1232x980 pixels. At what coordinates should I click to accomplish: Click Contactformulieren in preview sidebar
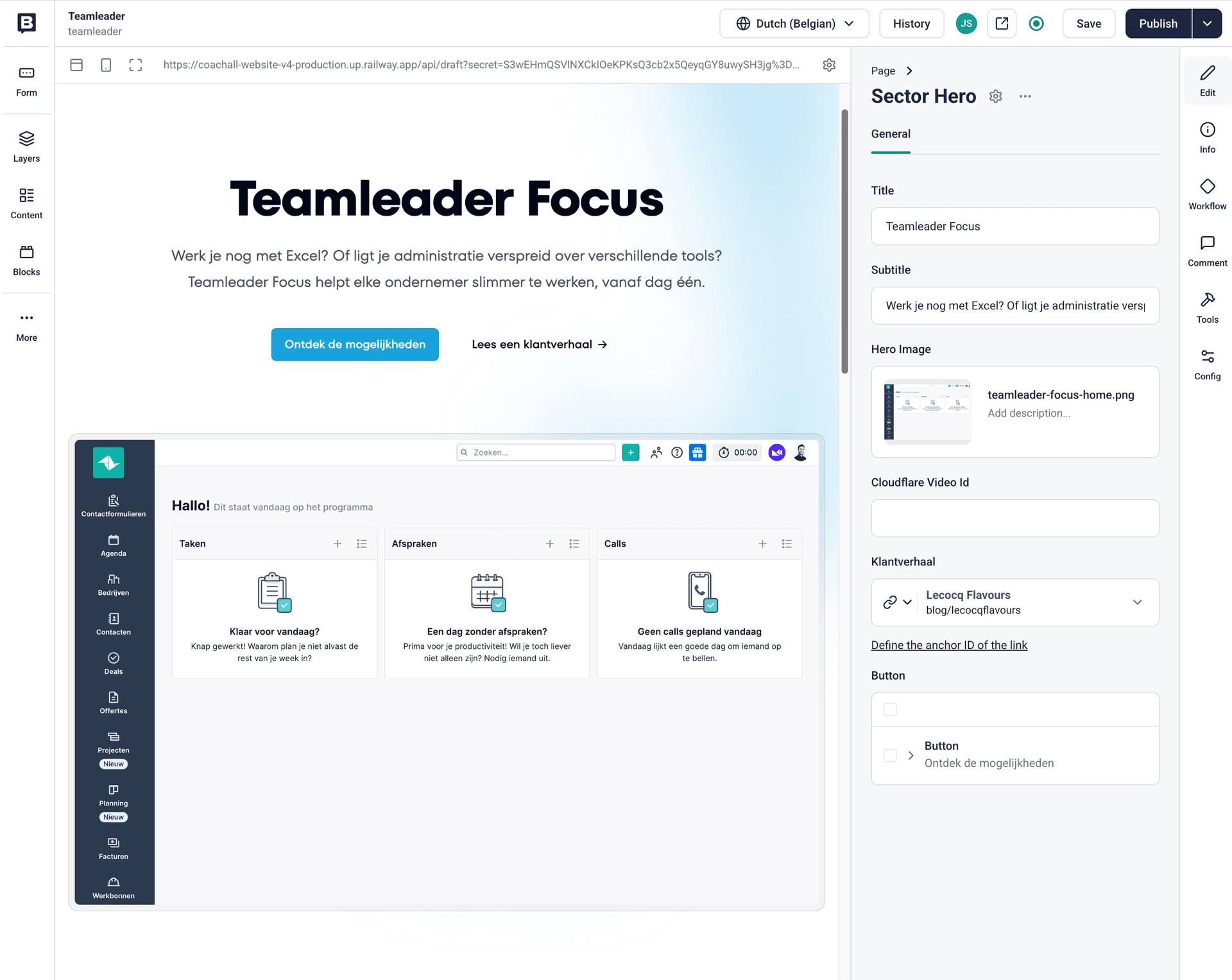[x=114, y=506]
